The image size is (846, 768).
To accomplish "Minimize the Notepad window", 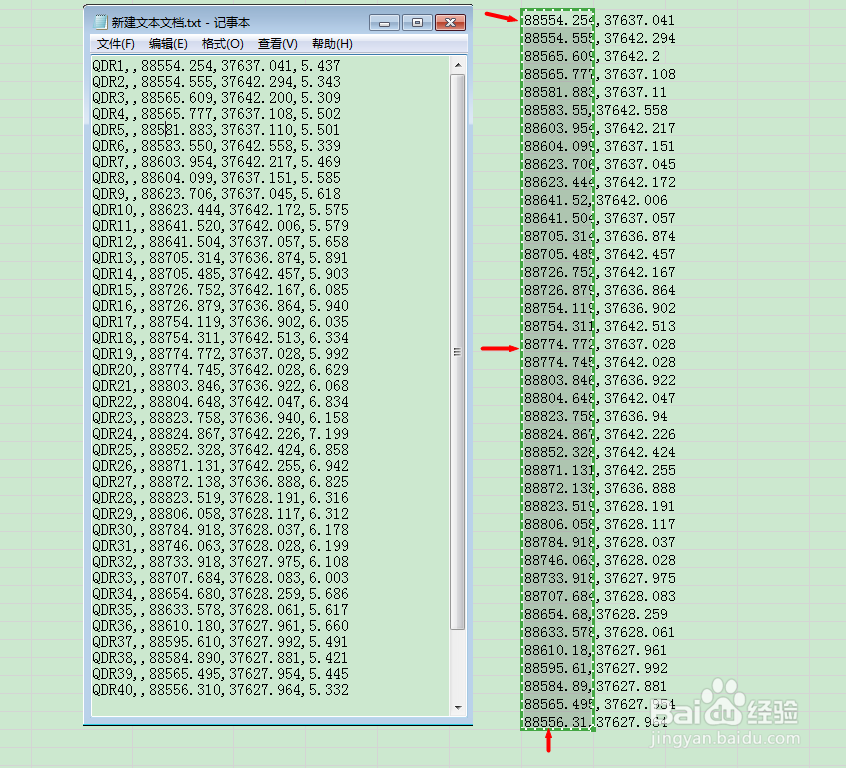I will [384, 23].
